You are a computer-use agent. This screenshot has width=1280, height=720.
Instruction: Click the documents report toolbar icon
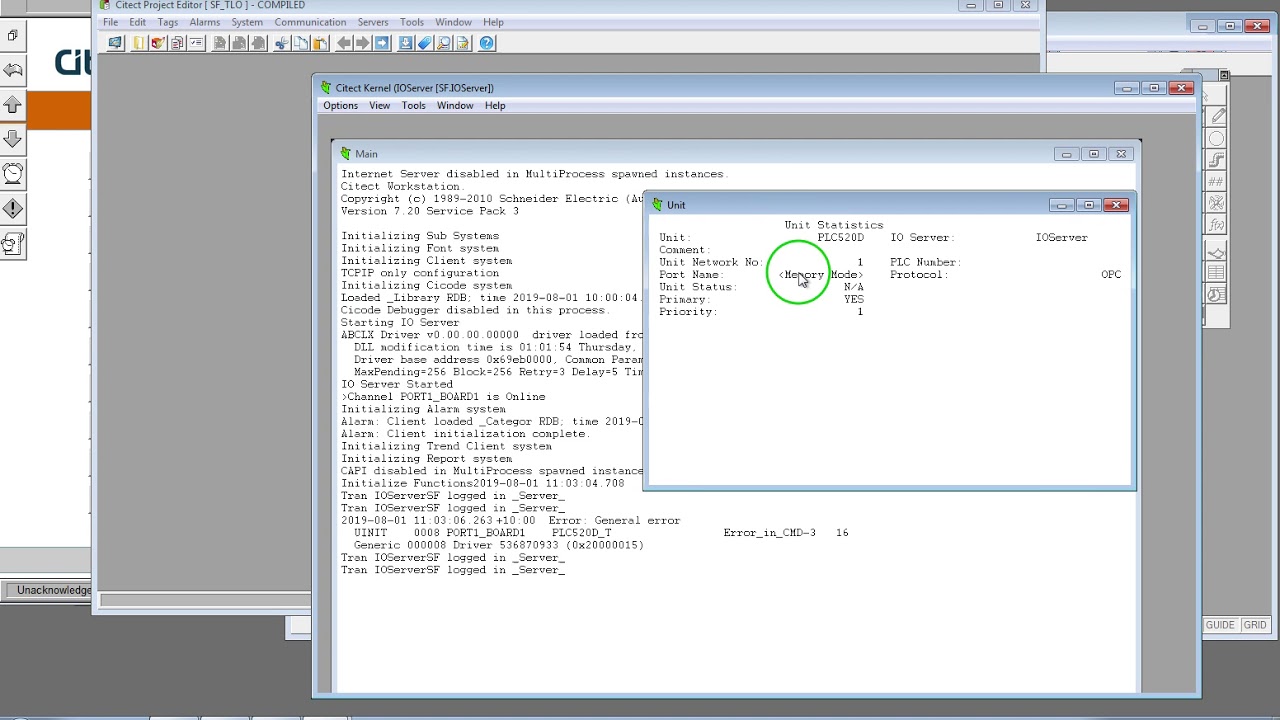pyautogui.click(x=177, y=43)
